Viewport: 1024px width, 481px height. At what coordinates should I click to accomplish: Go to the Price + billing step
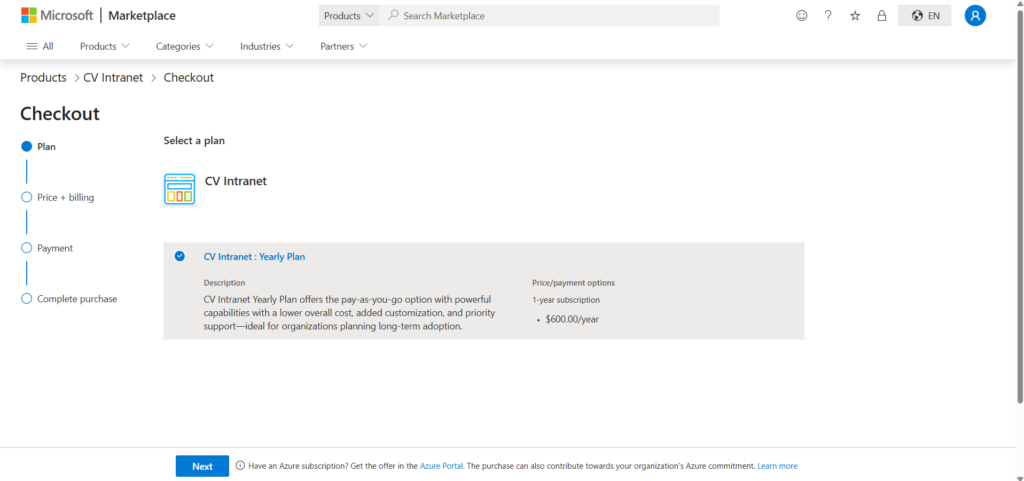tap(58, 197)
